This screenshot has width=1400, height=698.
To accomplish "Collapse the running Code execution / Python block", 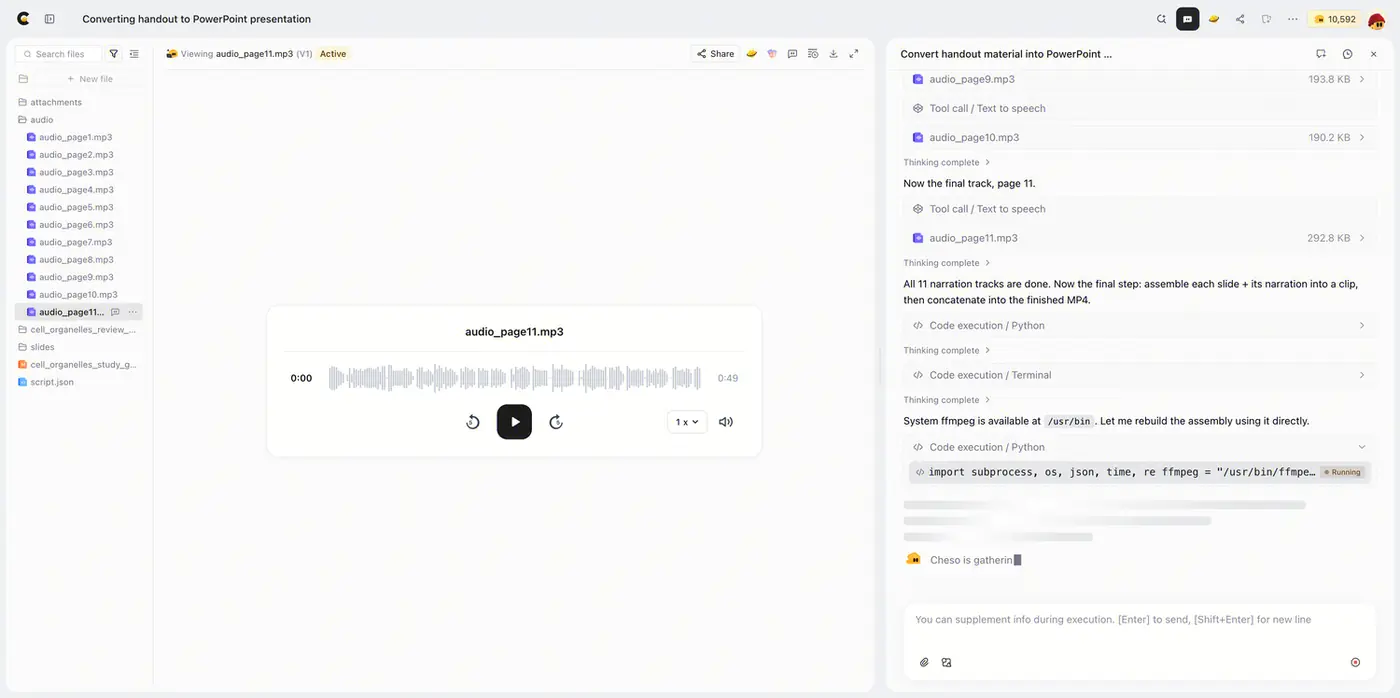I will [x=1139, y=447].
